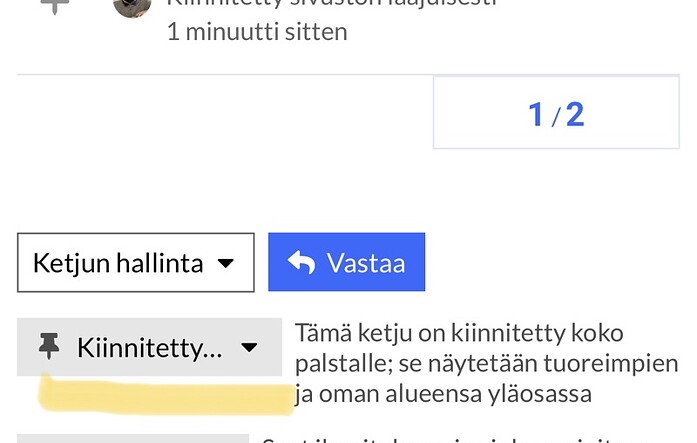
Task: Click the "1 minuutti sitten" timestamp
Action: tap(257, 31)
